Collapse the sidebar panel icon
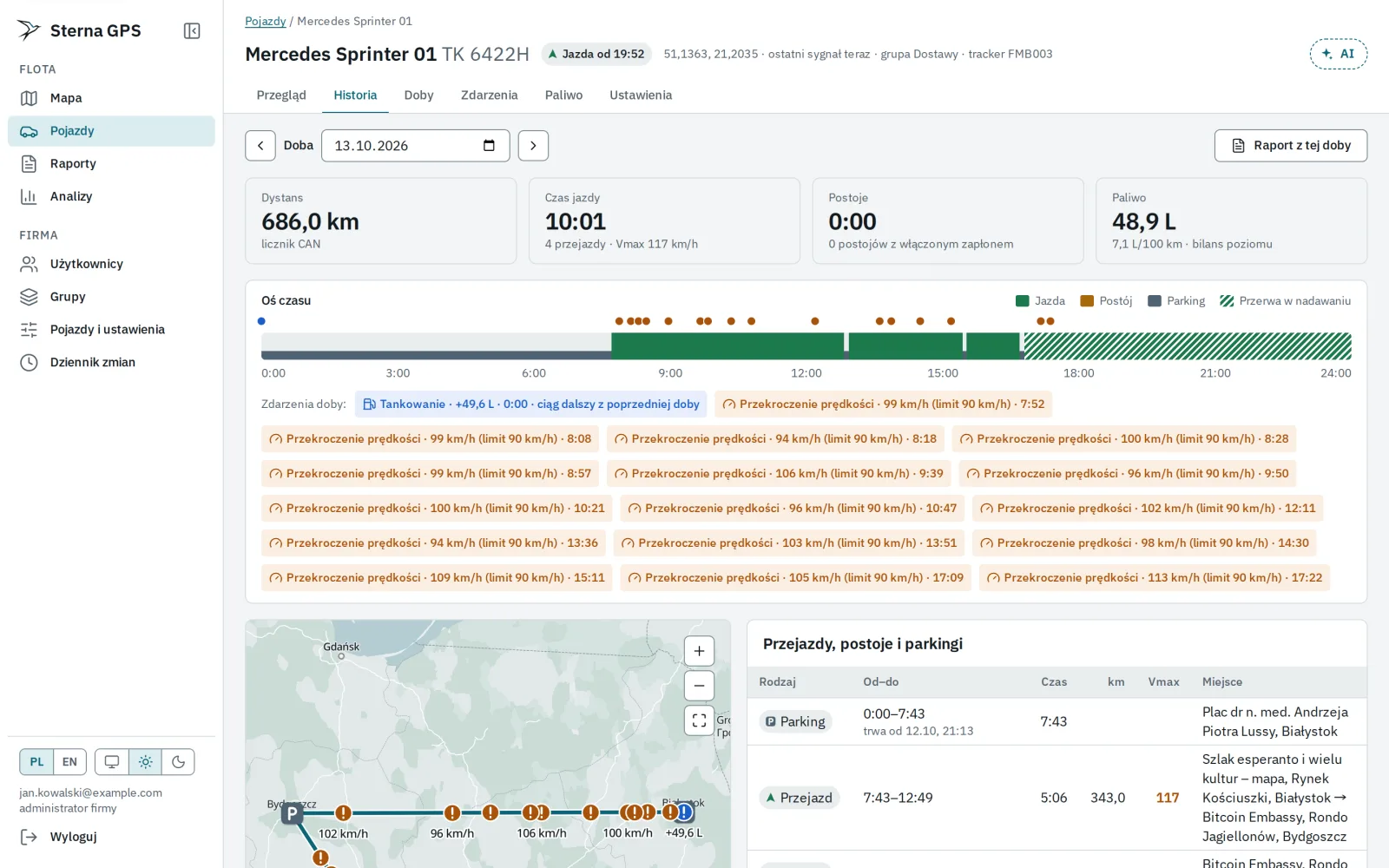The height and width of the screenshot is (868, 1389). (192, 31)
